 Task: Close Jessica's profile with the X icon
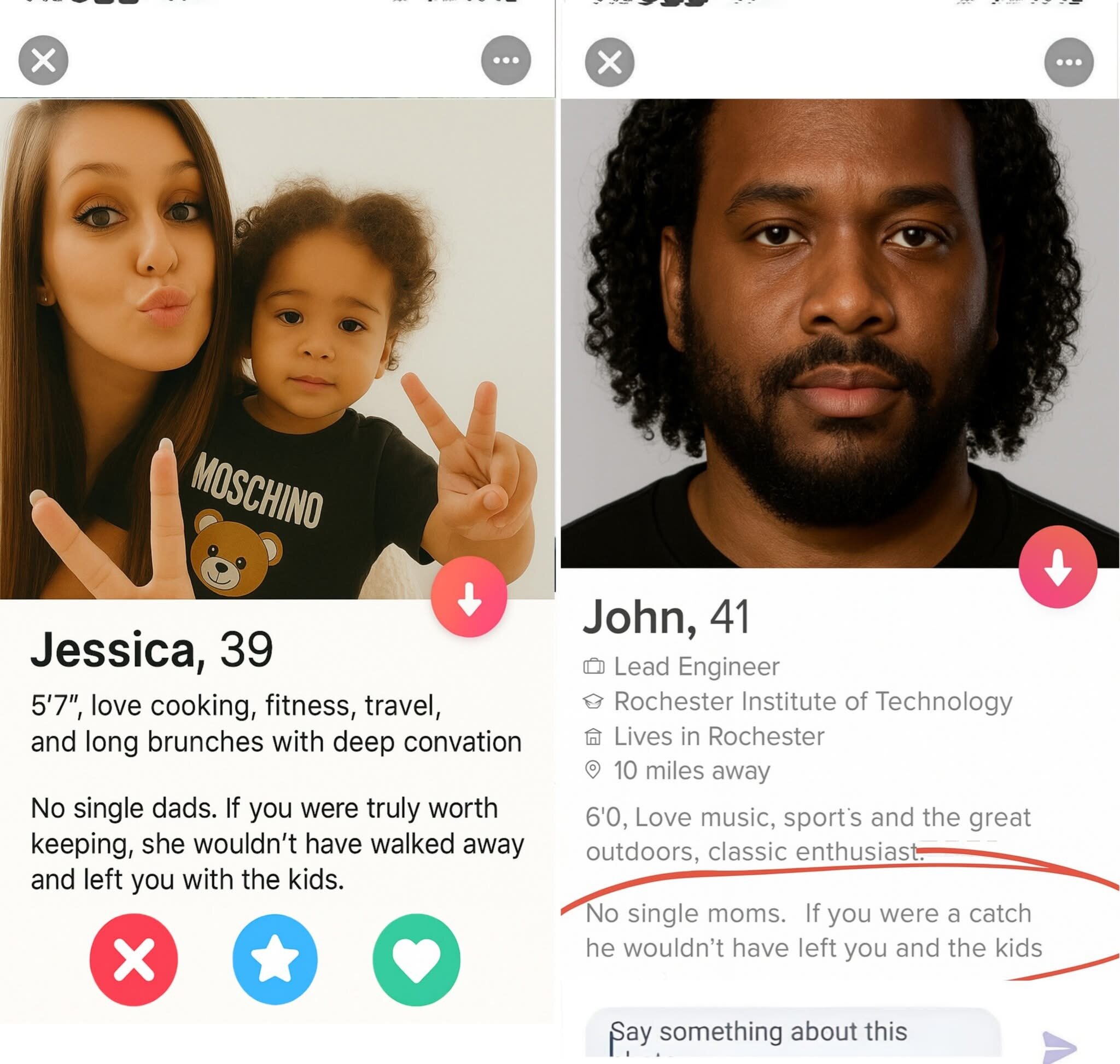43,60
